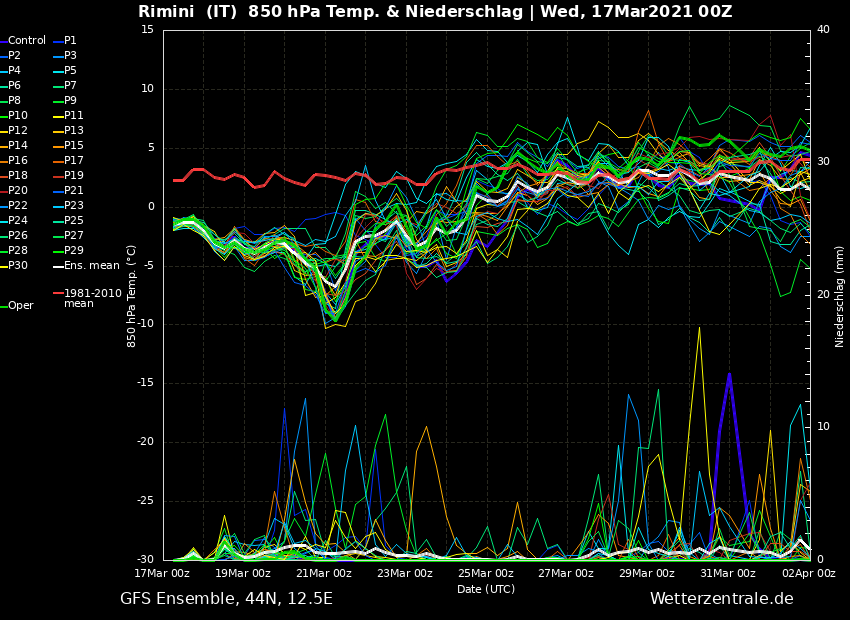This screenshot has height=620, width=850.
Task: Click the Oper legend entry
Action: [x=17, y=306]
